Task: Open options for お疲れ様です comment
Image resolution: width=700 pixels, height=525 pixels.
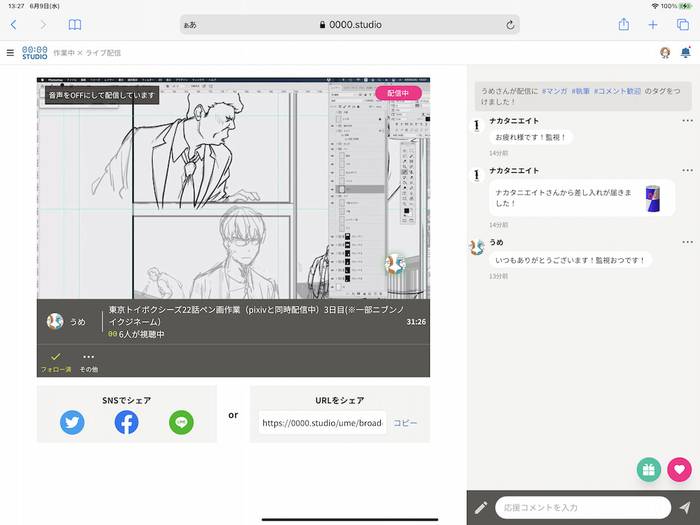Action: [688, 121]
